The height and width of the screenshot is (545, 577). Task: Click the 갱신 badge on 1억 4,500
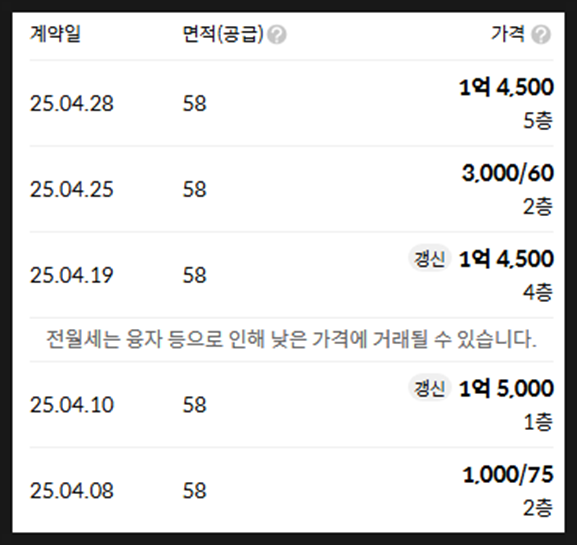point(429,258)
